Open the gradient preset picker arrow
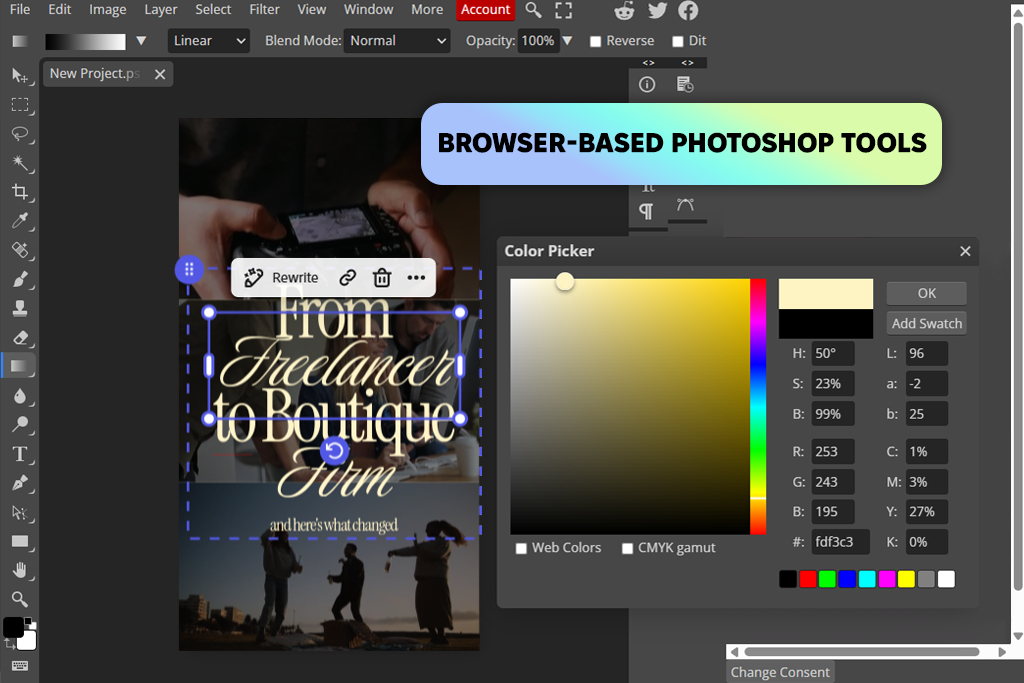 point(141,40)
